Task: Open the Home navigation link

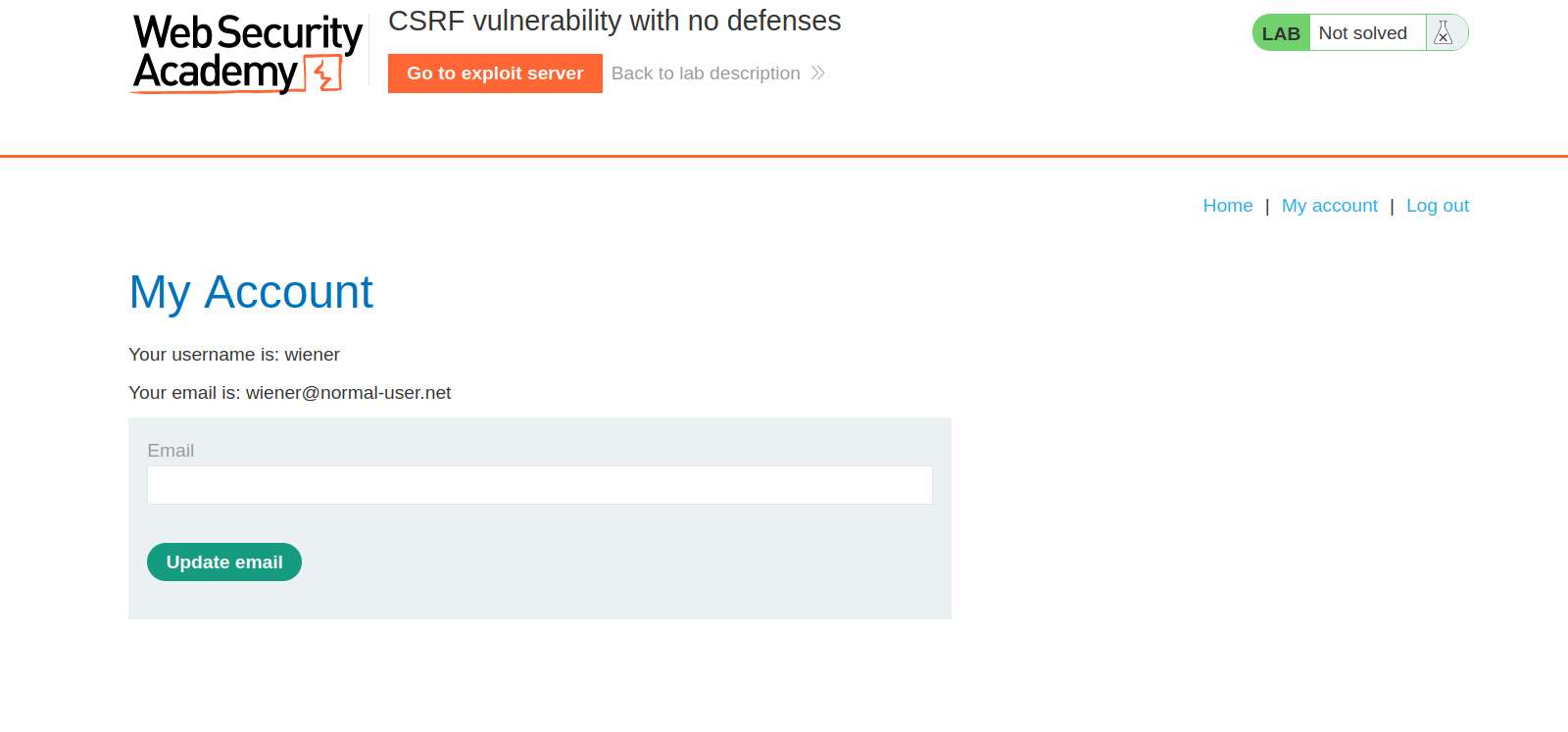Action: coord(1228,206)
